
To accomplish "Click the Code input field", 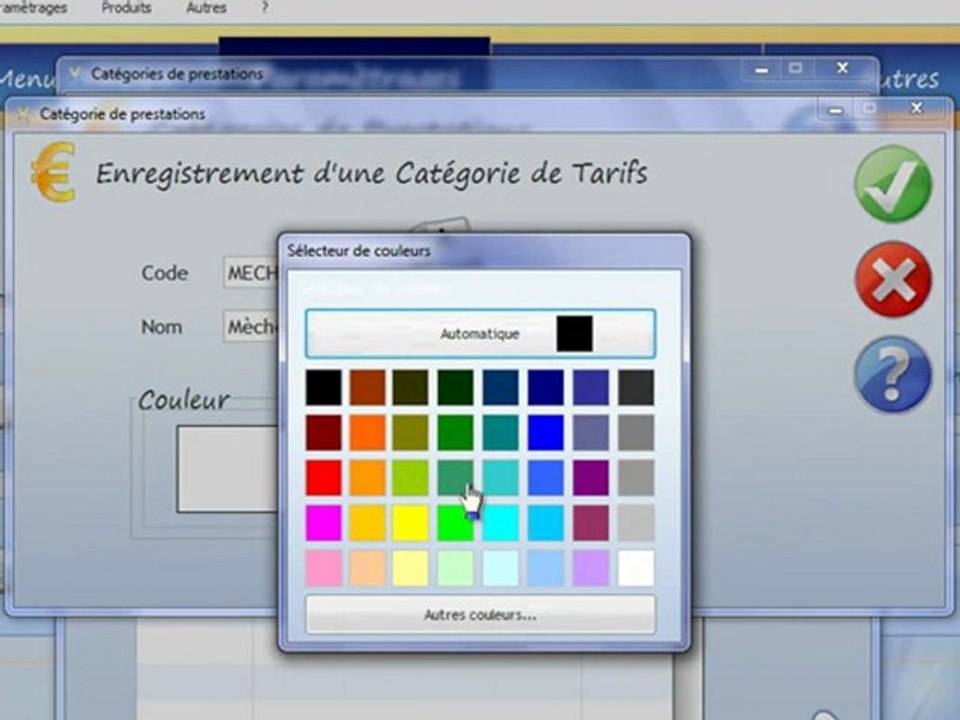I will click(251, 272).
